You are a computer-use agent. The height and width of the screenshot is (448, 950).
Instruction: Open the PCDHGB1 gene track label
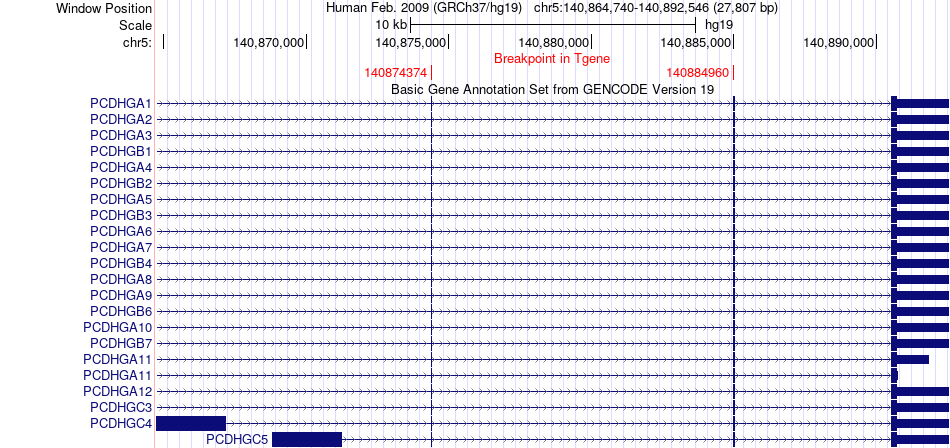[x=120, y=151]
